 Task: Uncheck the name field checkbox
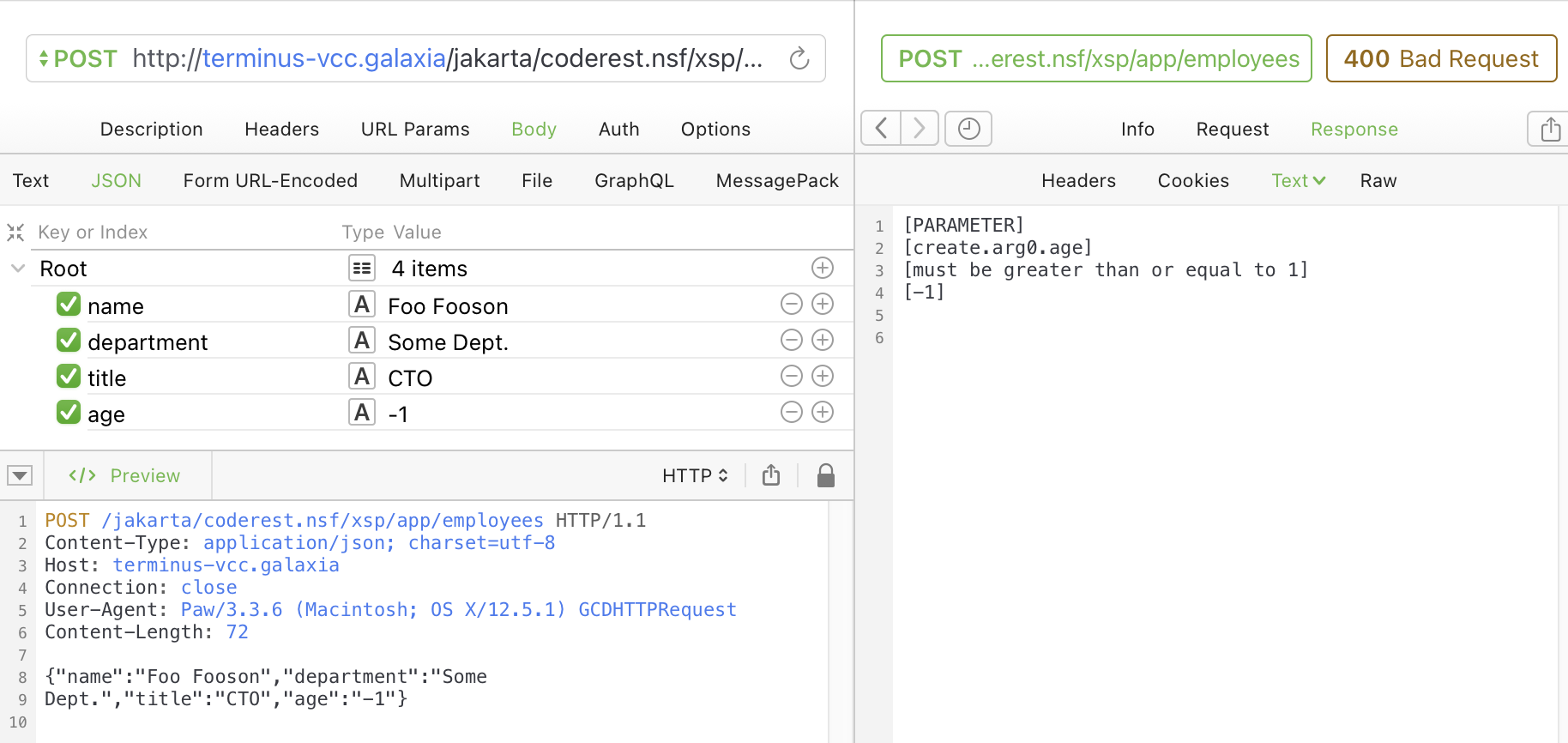tap(69, 305)
